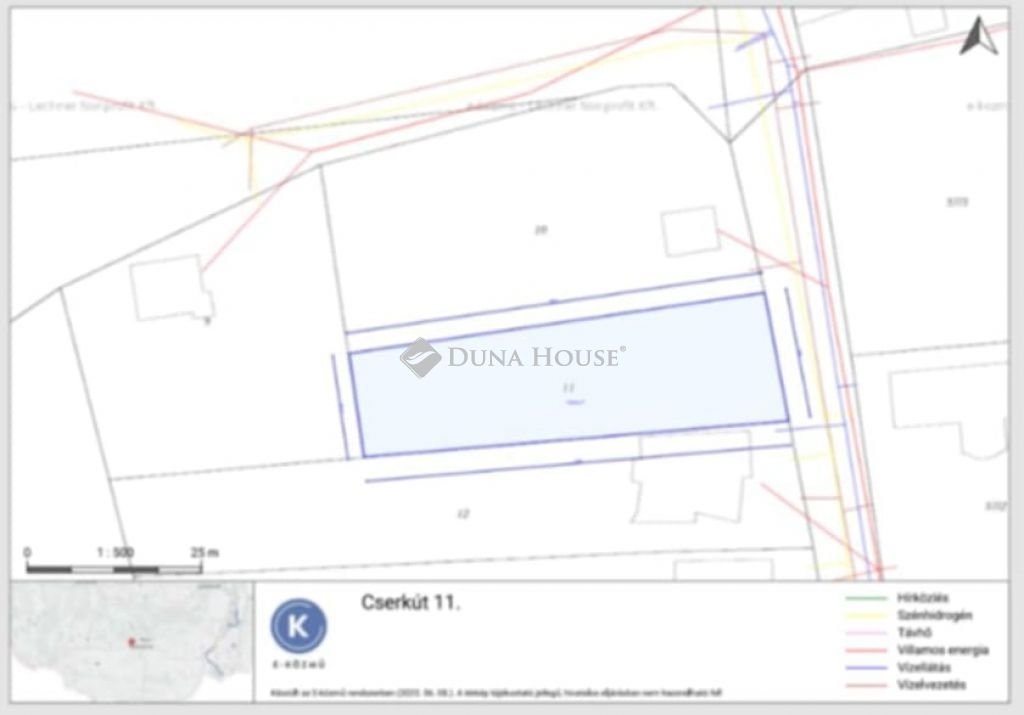Click the yellow Szénhidrogén legend line
1024x715 pixels.
(x=866, y=615)
